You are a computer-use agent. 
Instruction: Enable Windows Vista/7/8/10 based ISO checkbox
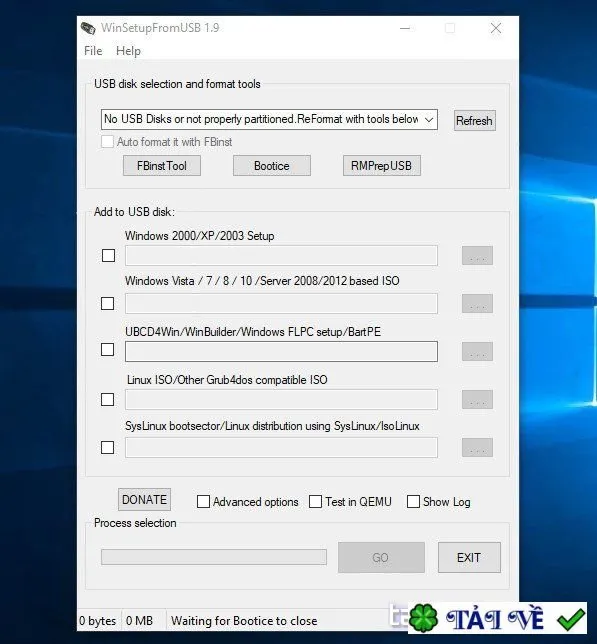tap(108, 304)
